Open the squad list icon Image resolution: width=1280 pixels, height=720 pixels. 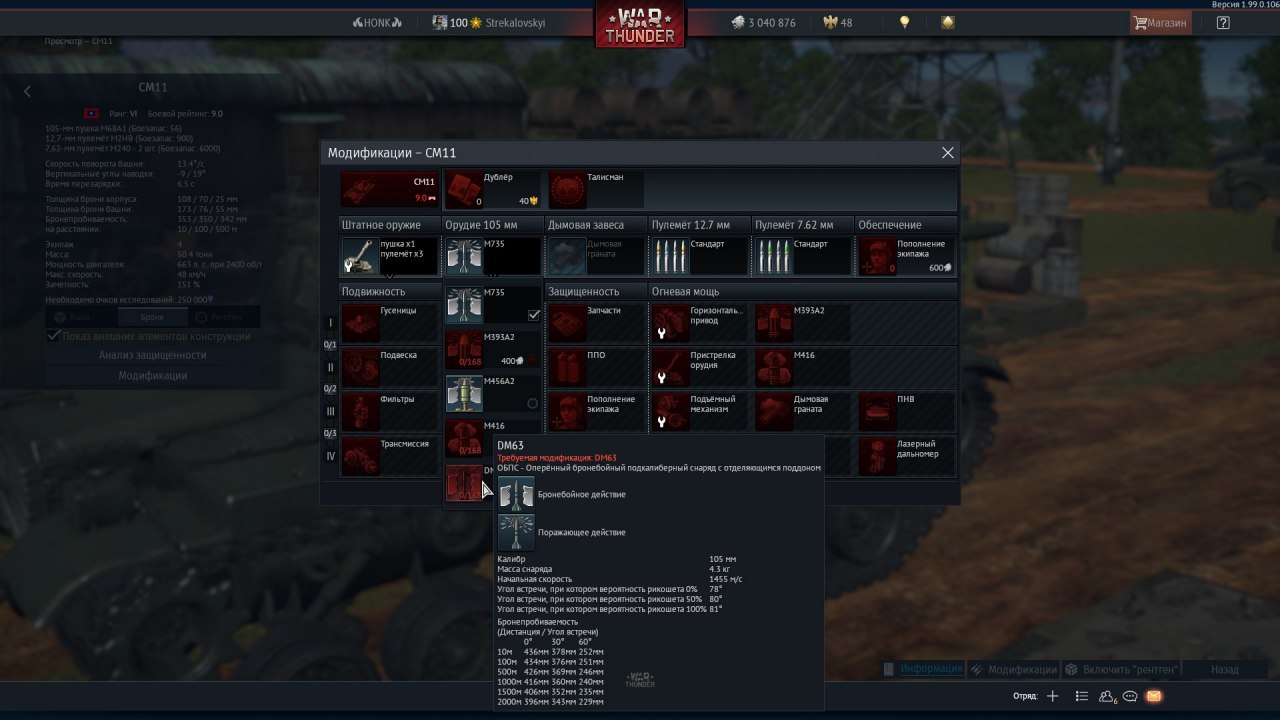coord(1082,696)
